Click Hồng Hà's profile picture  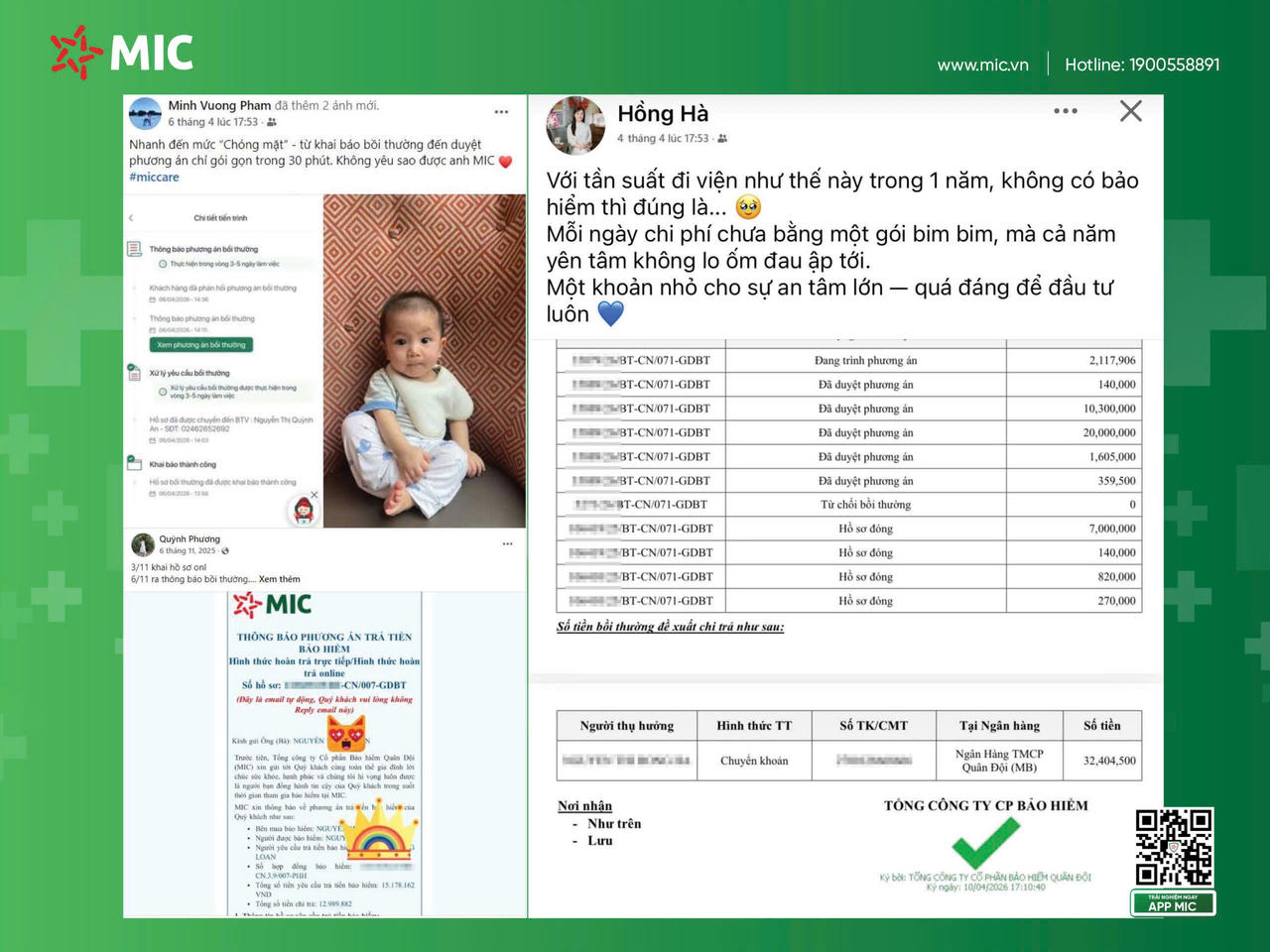click(575, 125)
